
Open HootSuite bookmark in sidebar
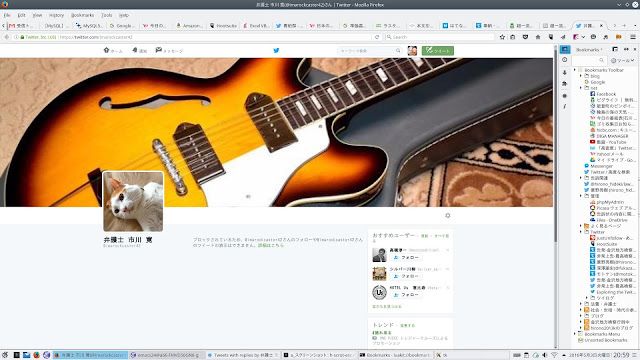[603, 244]
